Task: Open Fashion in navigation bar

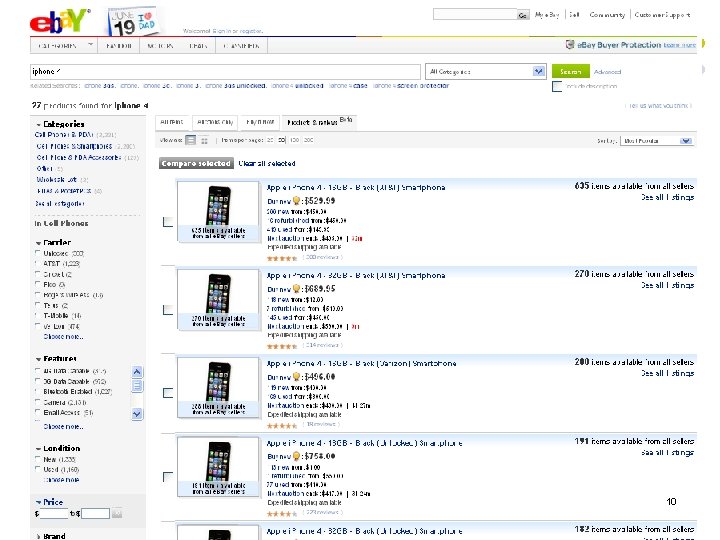Action: click(118, 46)
